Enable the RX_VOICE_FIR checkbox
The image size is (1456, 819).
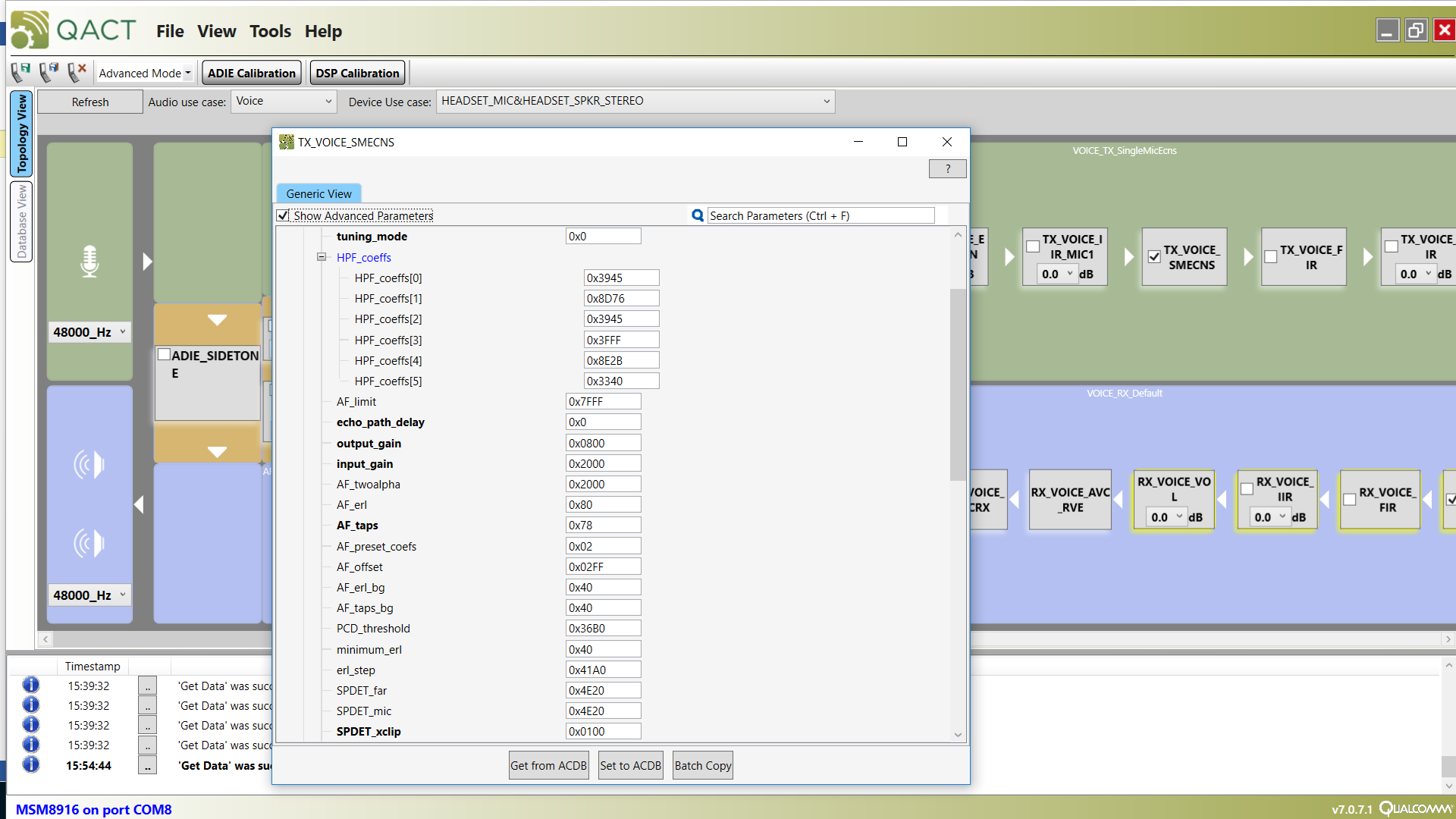coord(1350,500)
